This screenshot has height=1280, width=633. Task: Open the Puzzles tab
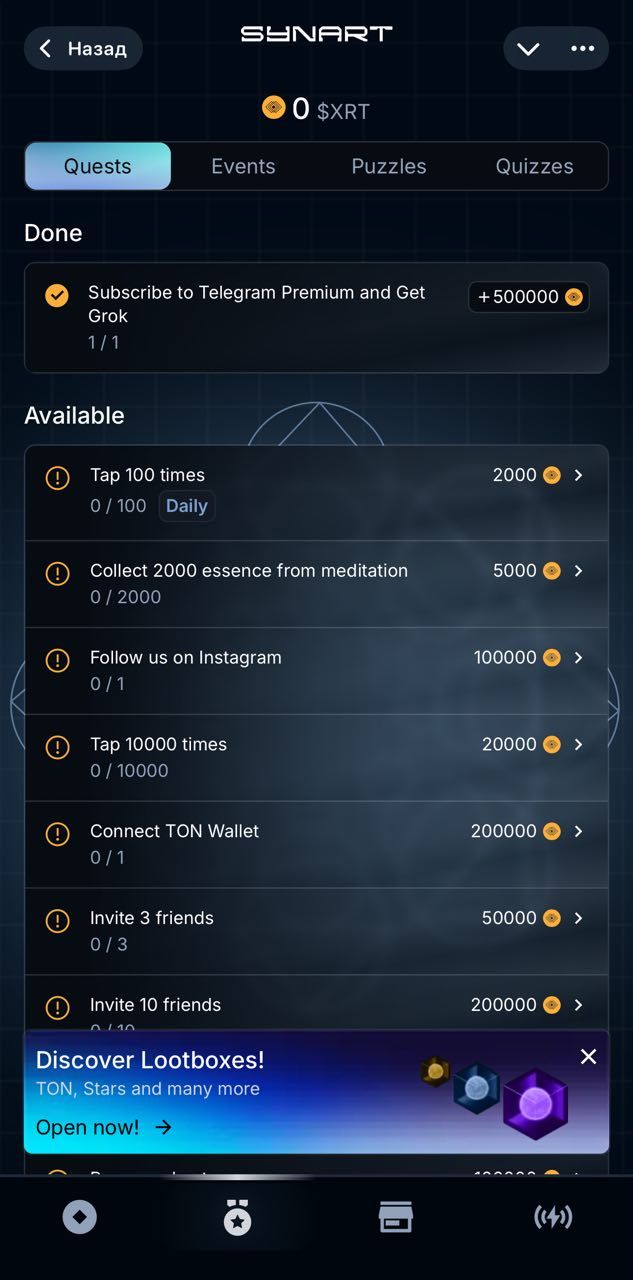388,166
